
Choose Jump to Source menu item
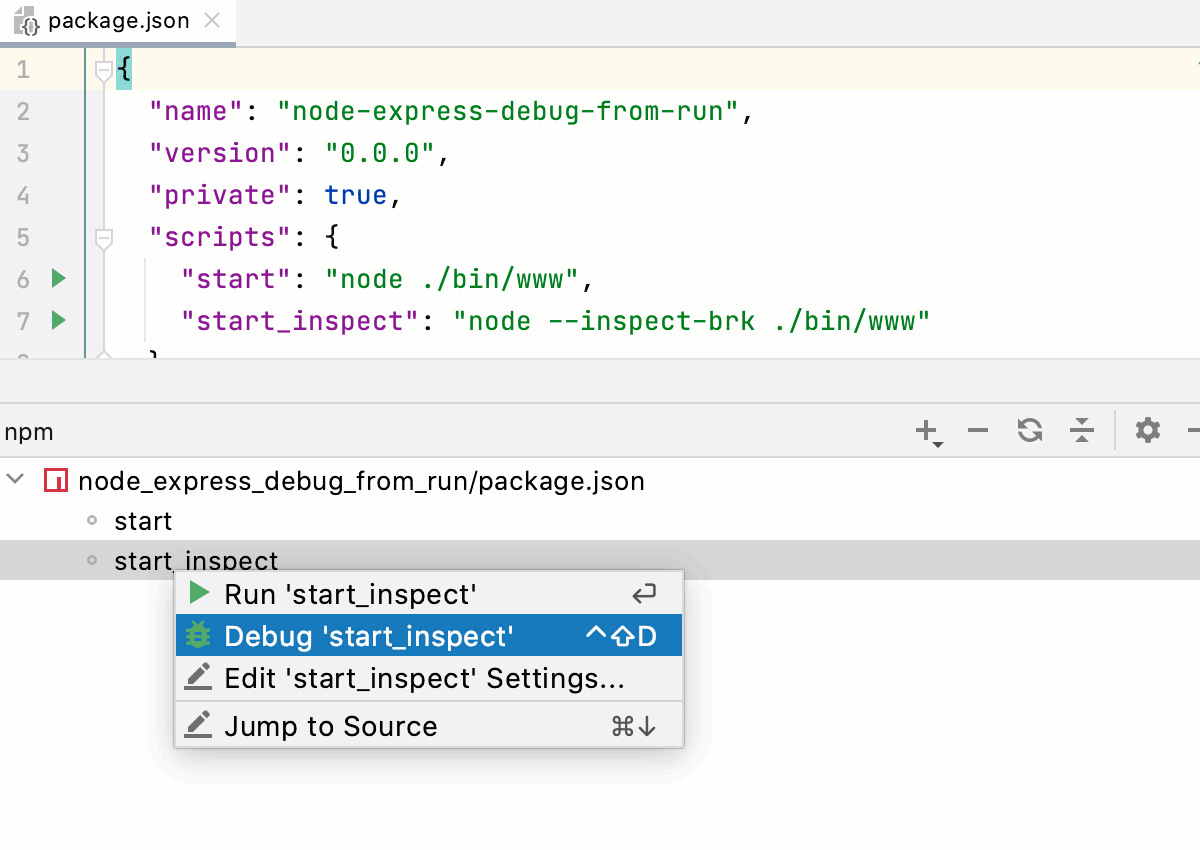[x=429, y=726]
